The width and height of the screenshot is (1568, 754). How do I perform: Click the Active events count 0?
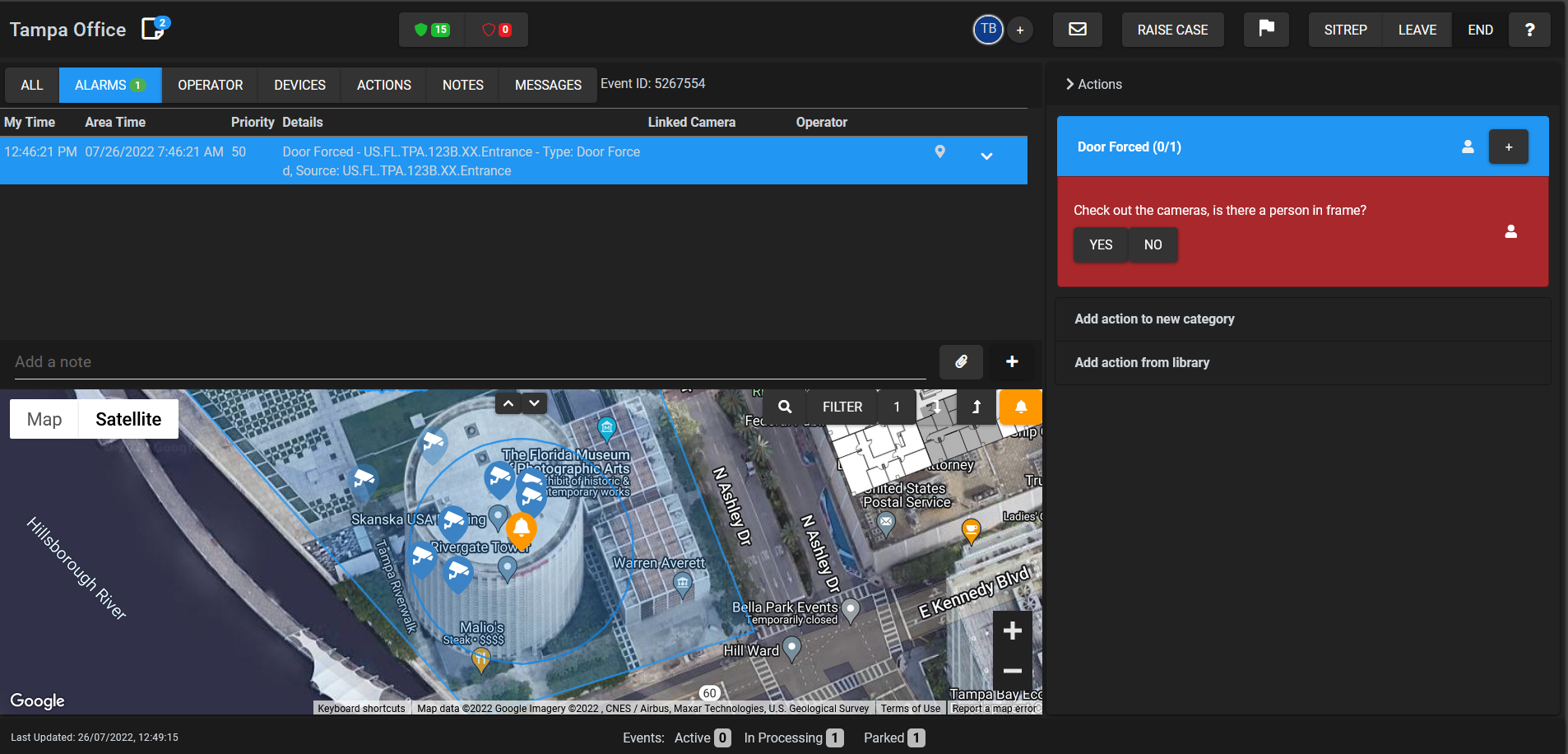722,738
